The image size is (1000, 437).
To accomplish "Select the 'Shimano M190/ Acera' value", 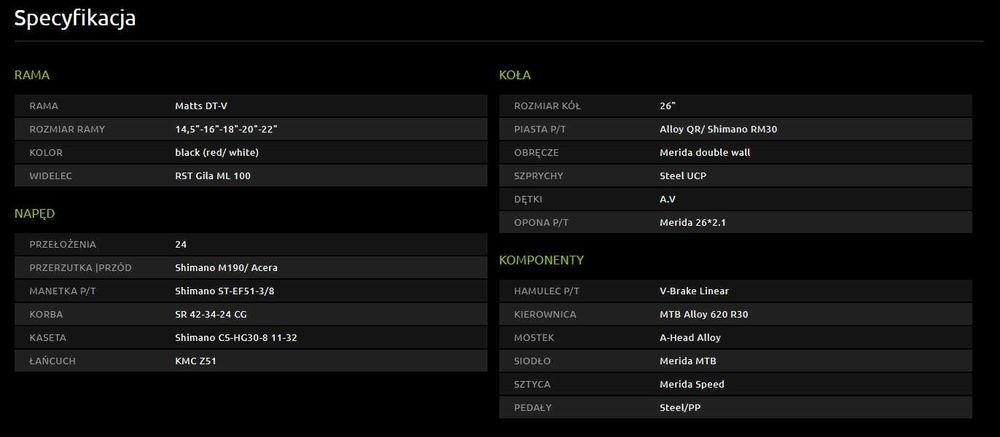I will [x=226, y=268].
